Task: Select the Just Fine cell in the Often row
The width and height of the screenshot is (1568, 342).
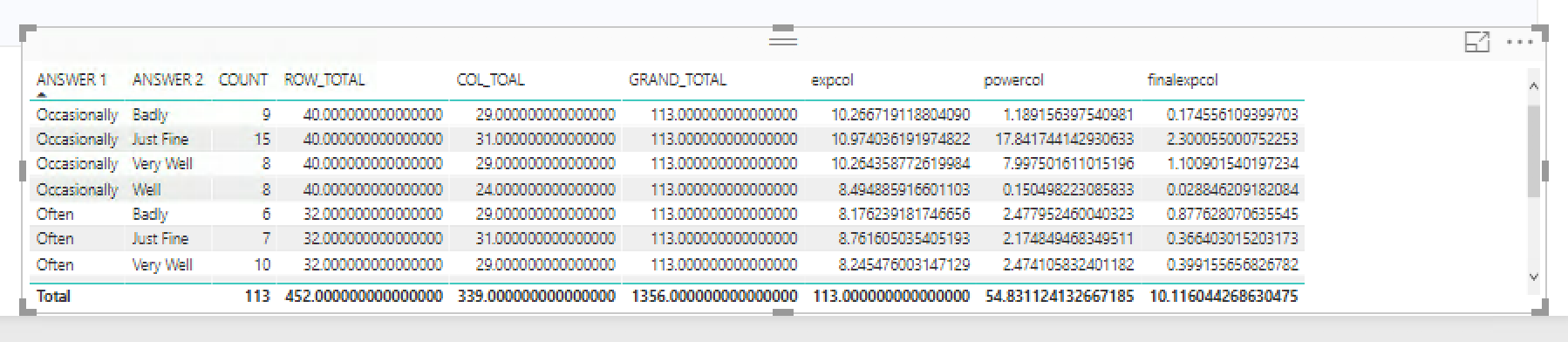Action: click(160, 238)
